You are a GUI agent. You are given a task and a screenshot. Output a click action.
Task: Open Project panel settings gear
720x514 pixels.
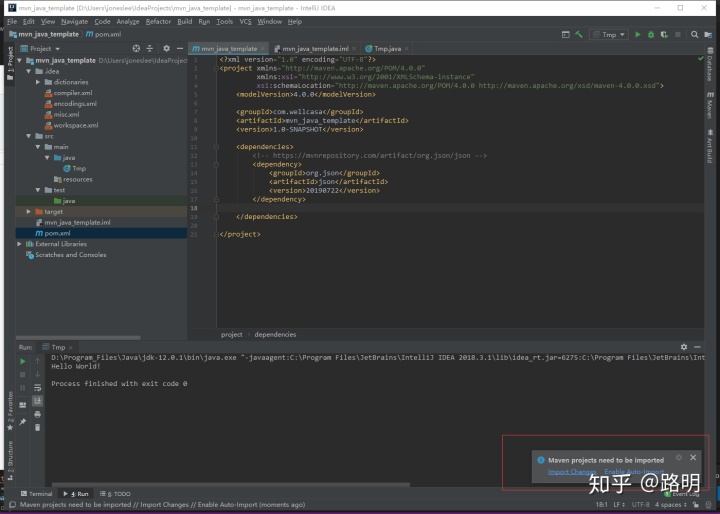(x=166, y=48)
